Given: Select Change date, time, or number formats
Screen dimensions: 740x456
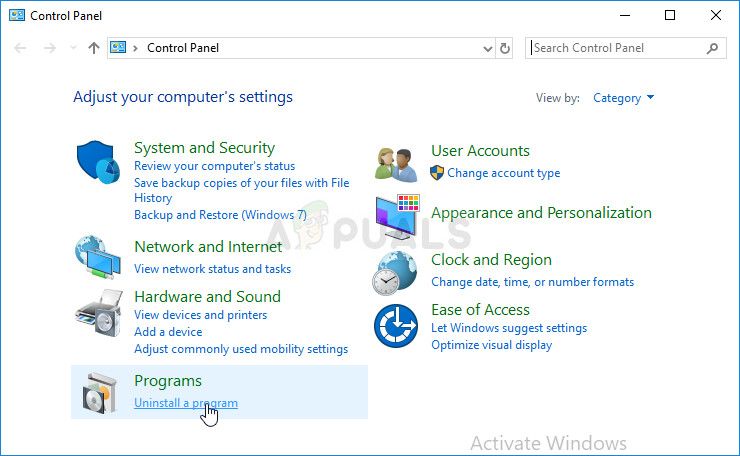Looking at the screenshot, I should pyautogui.click(x=532, y=282).
